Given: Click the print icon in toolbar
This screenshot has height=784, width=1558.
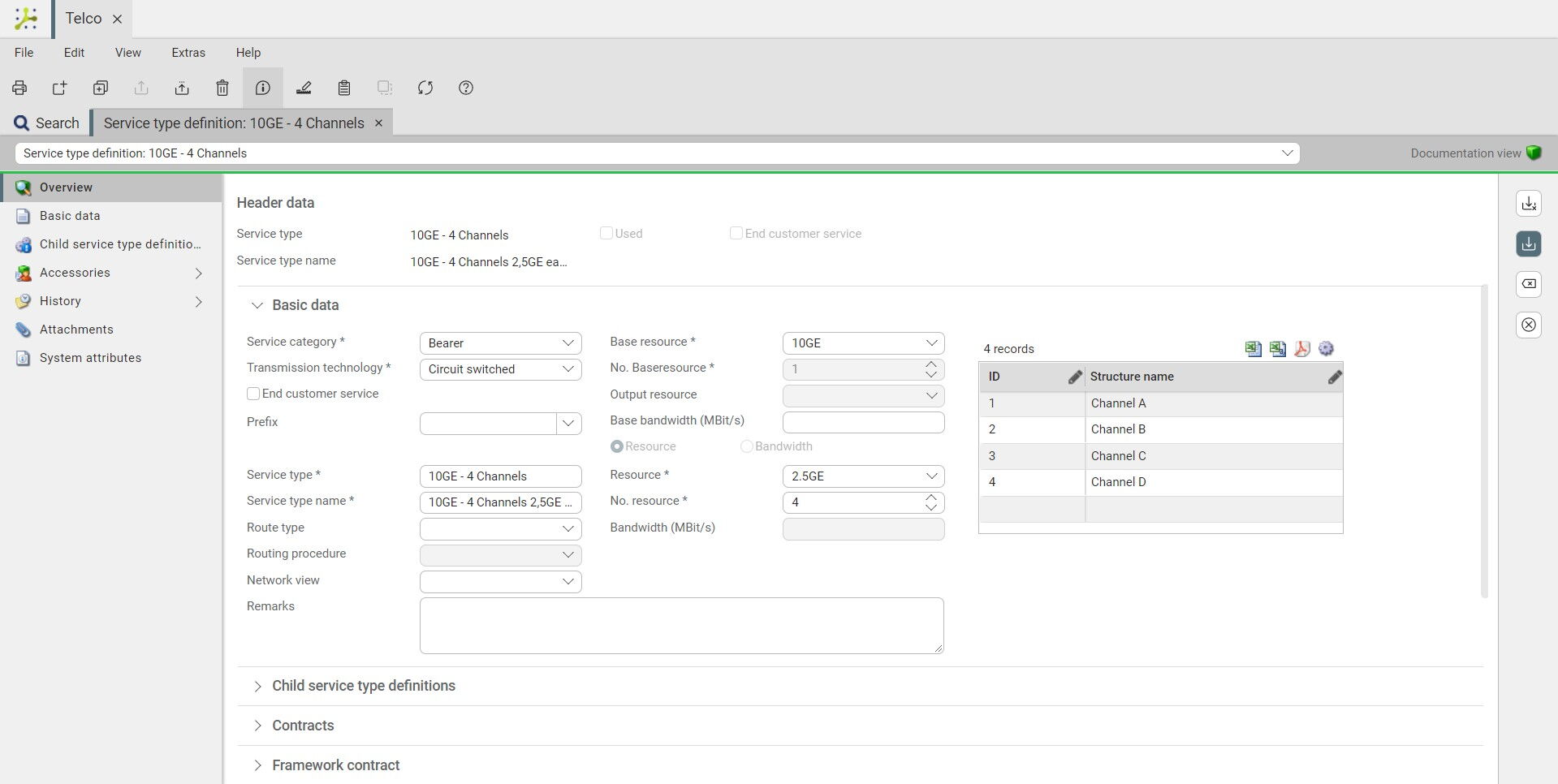Looking at the screenshot, I should tap(19, 88).
